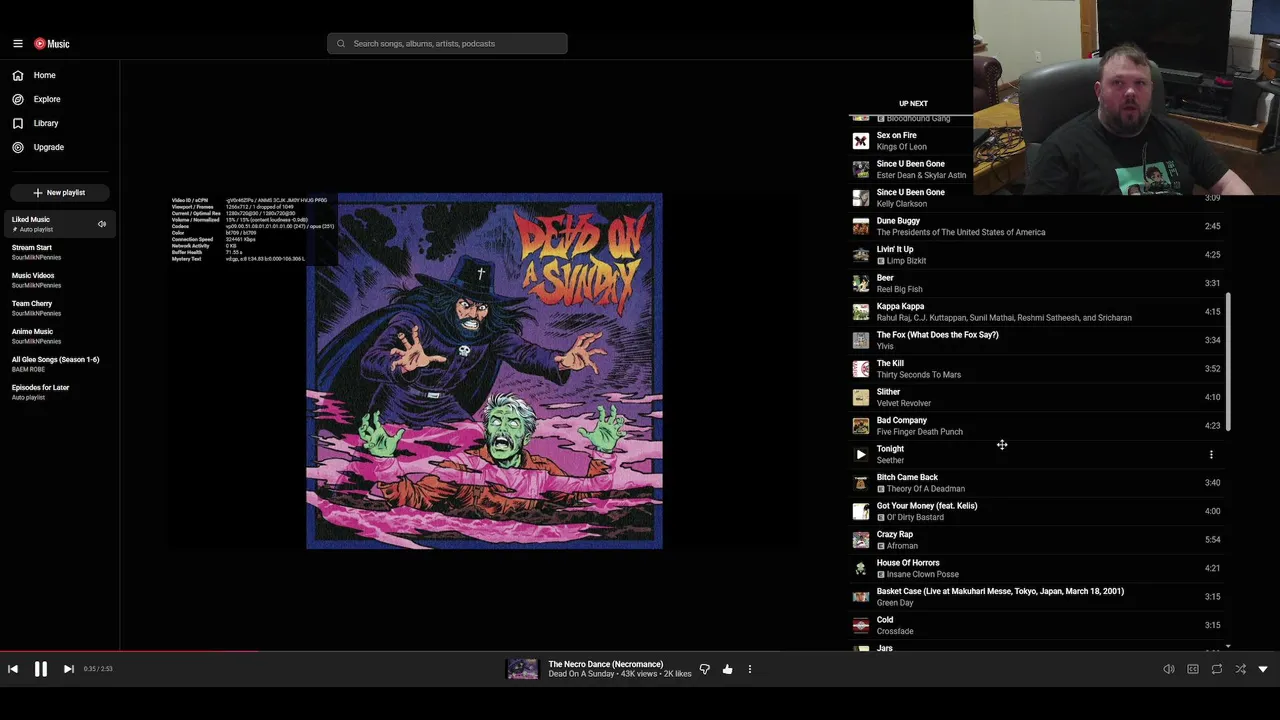Like The Necro Dance song
Viewport: 1280px width, 720px height.
coord(727,669)
